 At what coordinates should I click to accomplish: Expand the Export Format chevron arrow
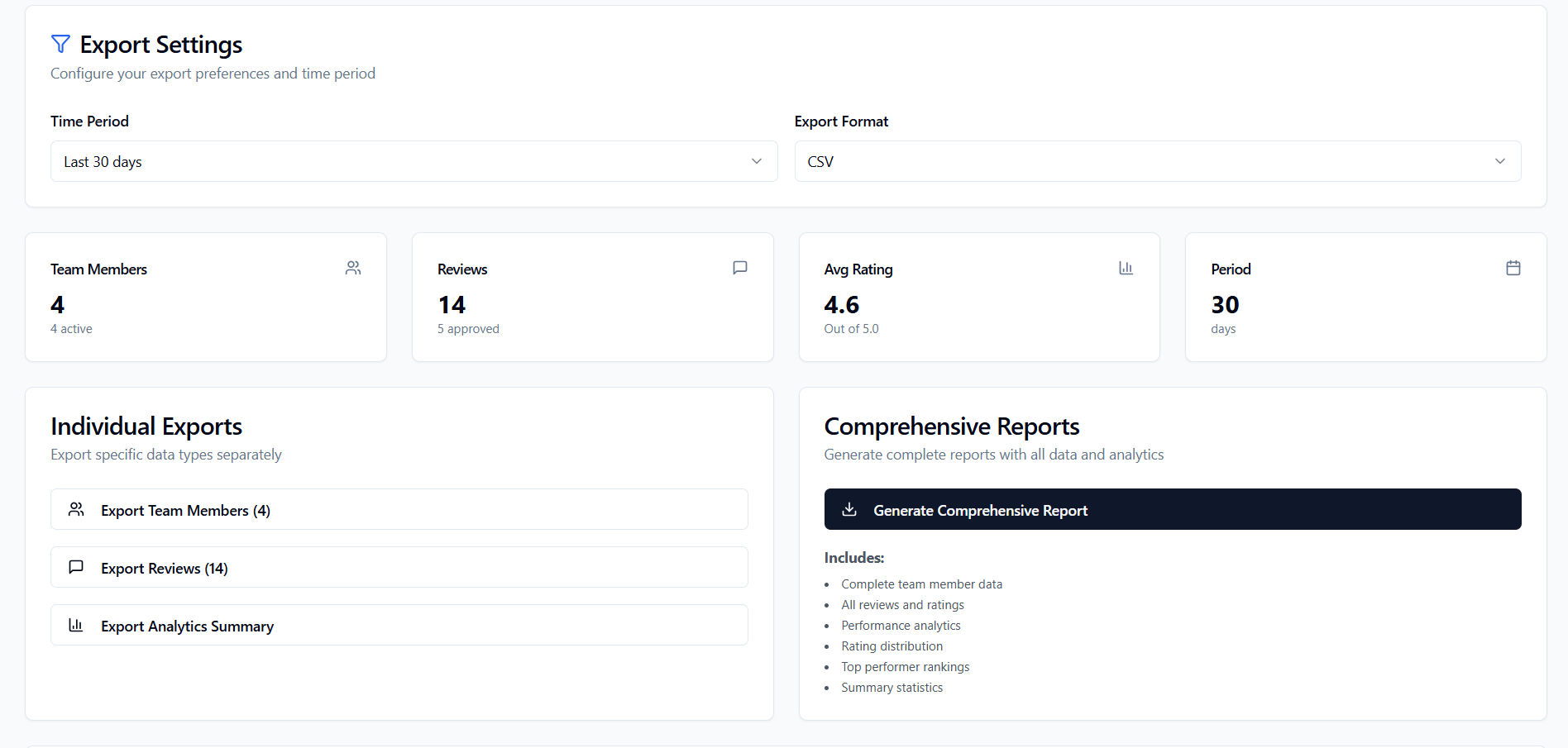[1500, 161]
